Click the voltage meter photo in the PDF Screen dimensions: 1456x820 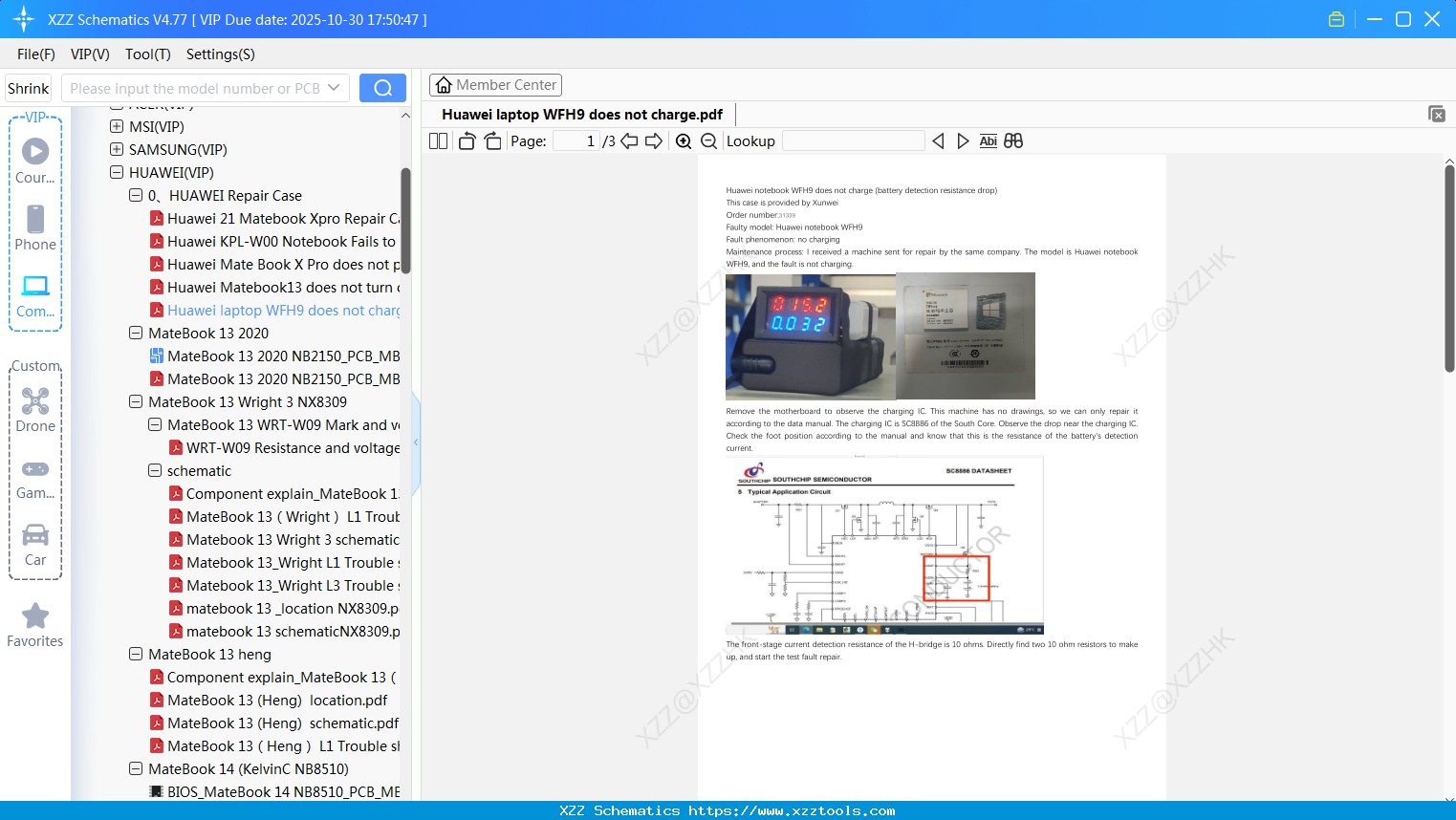(x=811, y=336)
